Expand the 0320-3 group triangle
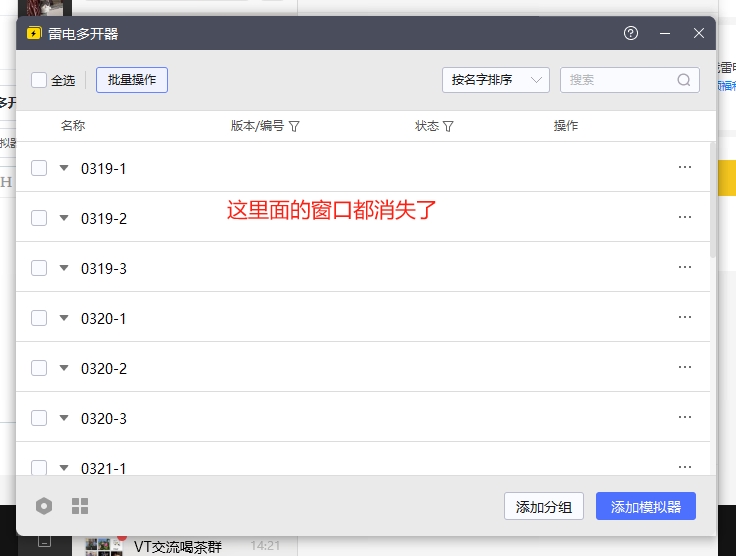This screenshot has width=736, height=556. [64, 418]
